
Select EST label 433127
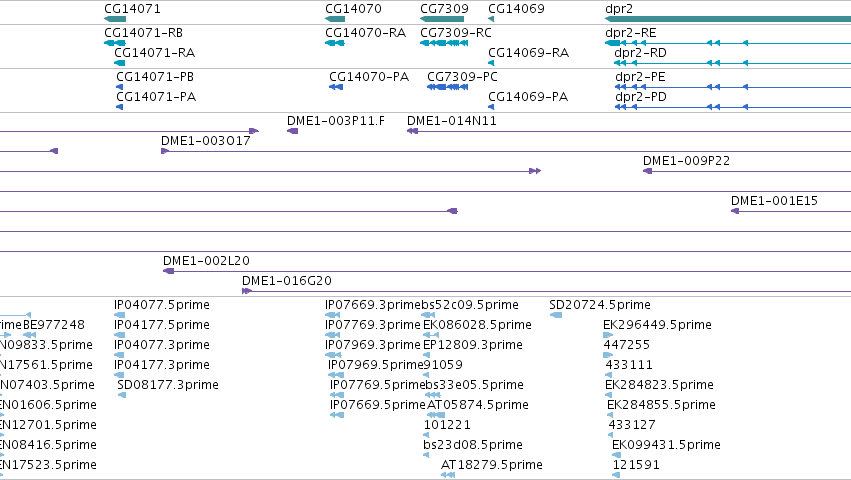(x=632, y=425)
